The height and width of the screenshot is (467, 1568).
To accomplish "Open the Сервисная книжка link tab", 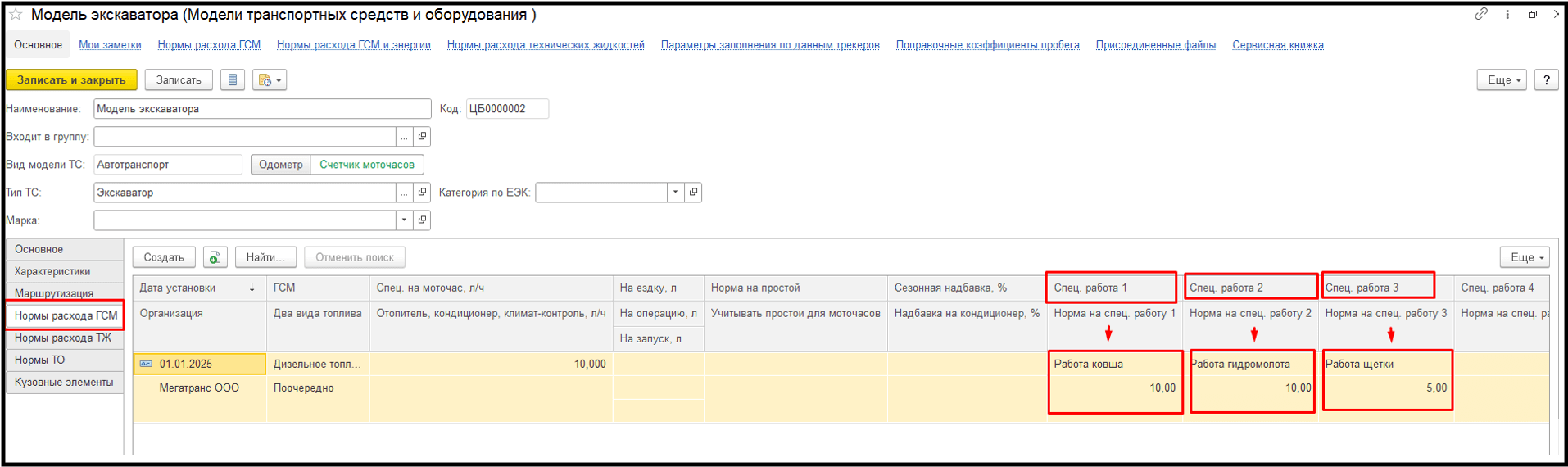I will point(1277,45).
